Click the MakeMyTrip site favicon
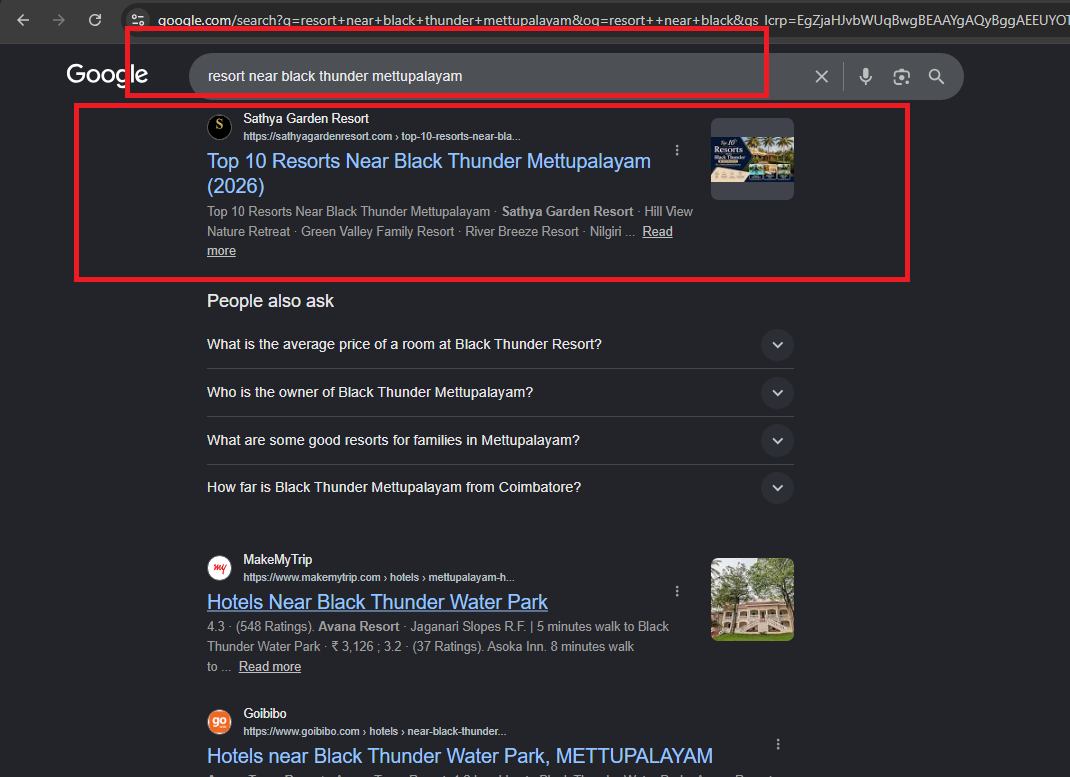 point(219,568)
